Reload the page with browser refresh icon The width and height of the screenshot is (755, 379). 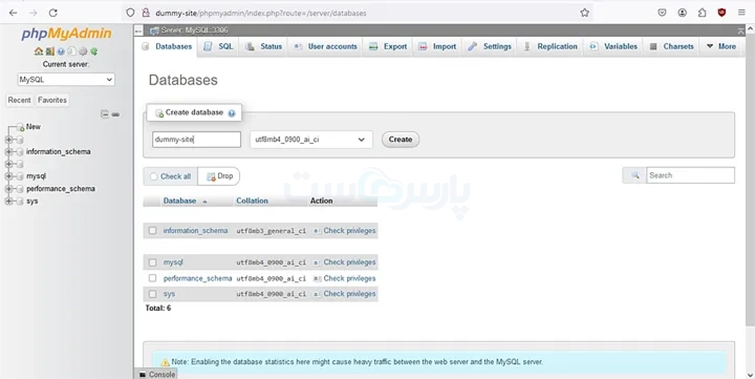point(53,13)
